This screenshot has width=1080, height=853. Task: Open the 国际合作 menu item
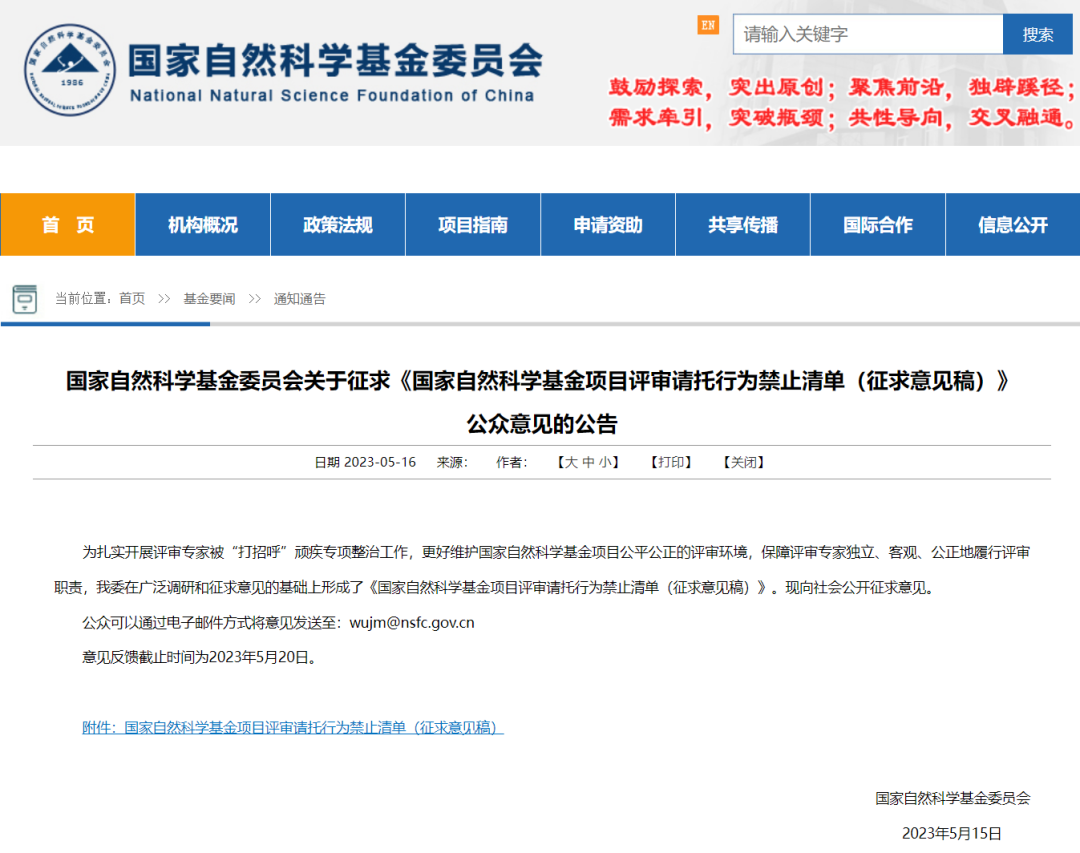[878, 225]
